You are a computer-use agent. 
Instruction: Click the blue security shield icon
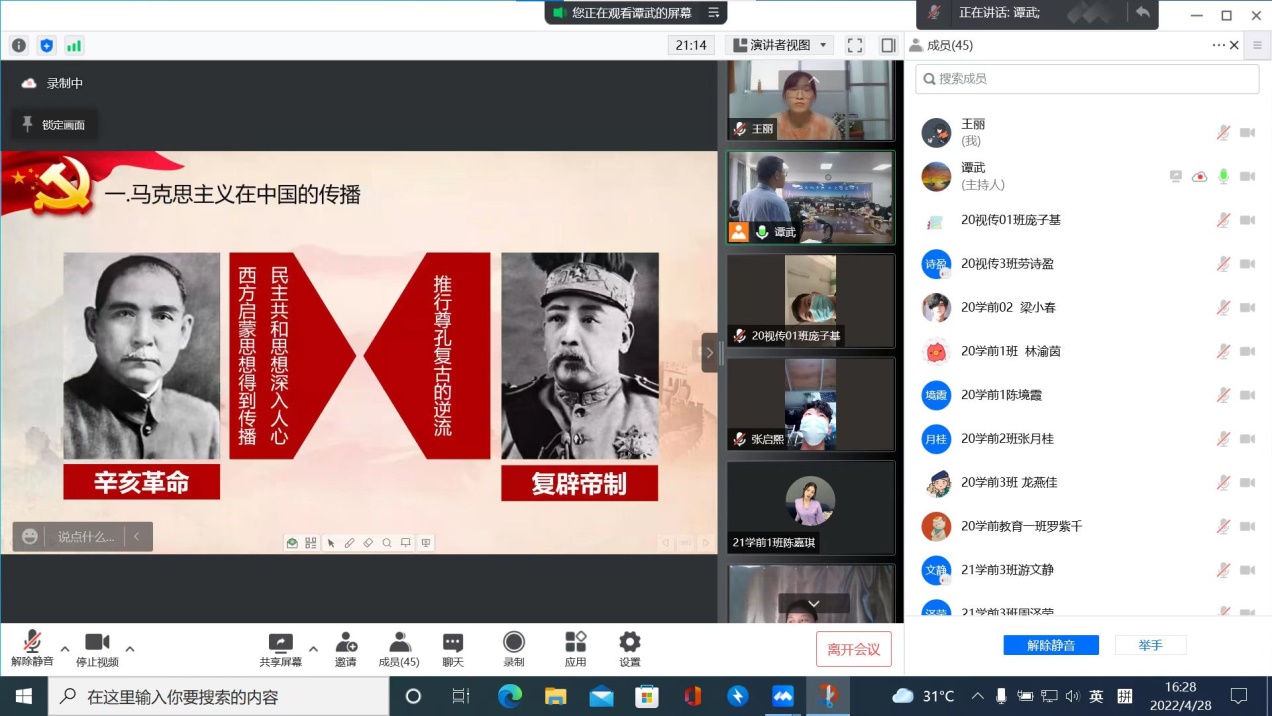point(46,45)
